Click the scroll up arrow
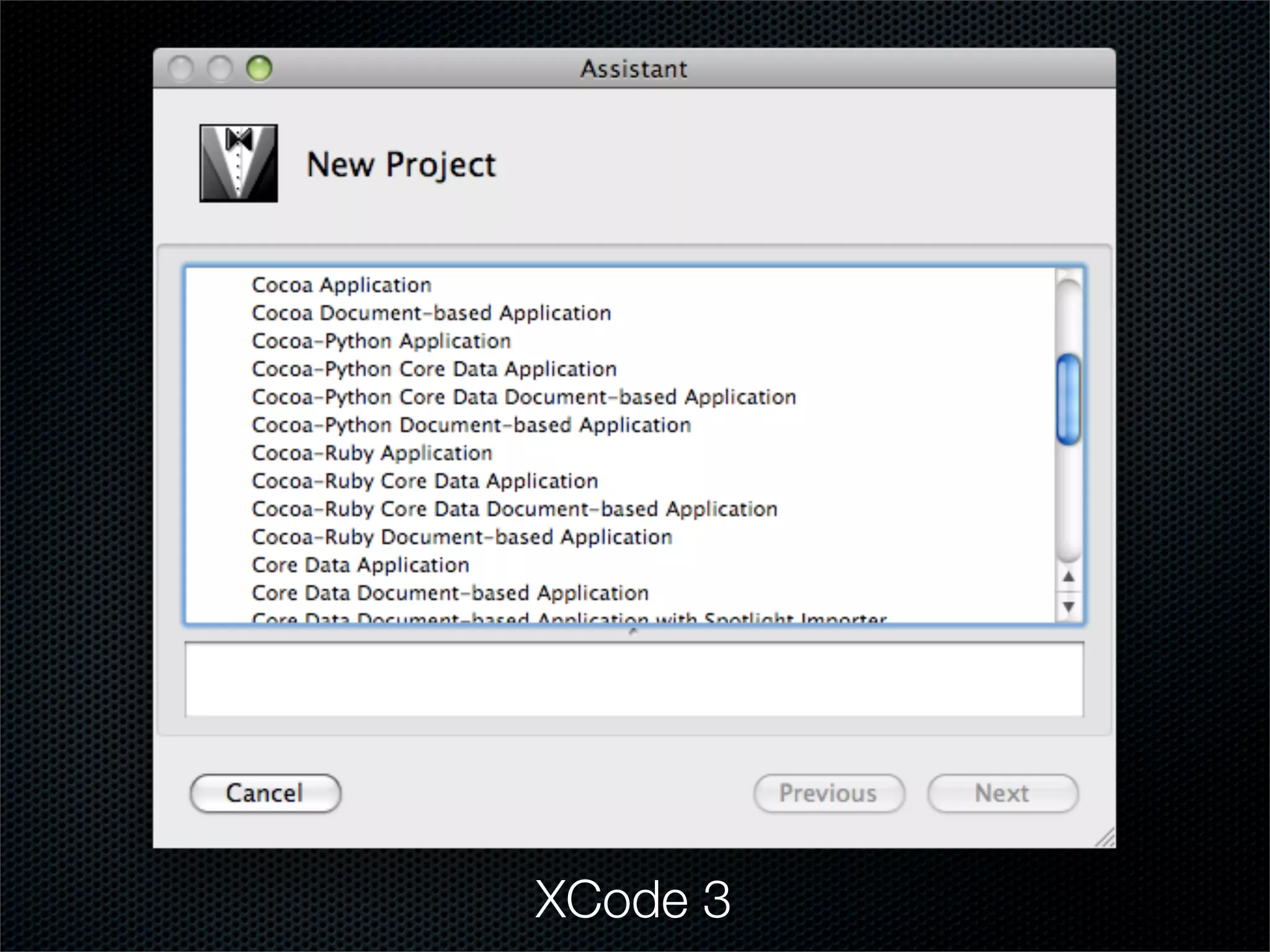 coord(1068,577)
